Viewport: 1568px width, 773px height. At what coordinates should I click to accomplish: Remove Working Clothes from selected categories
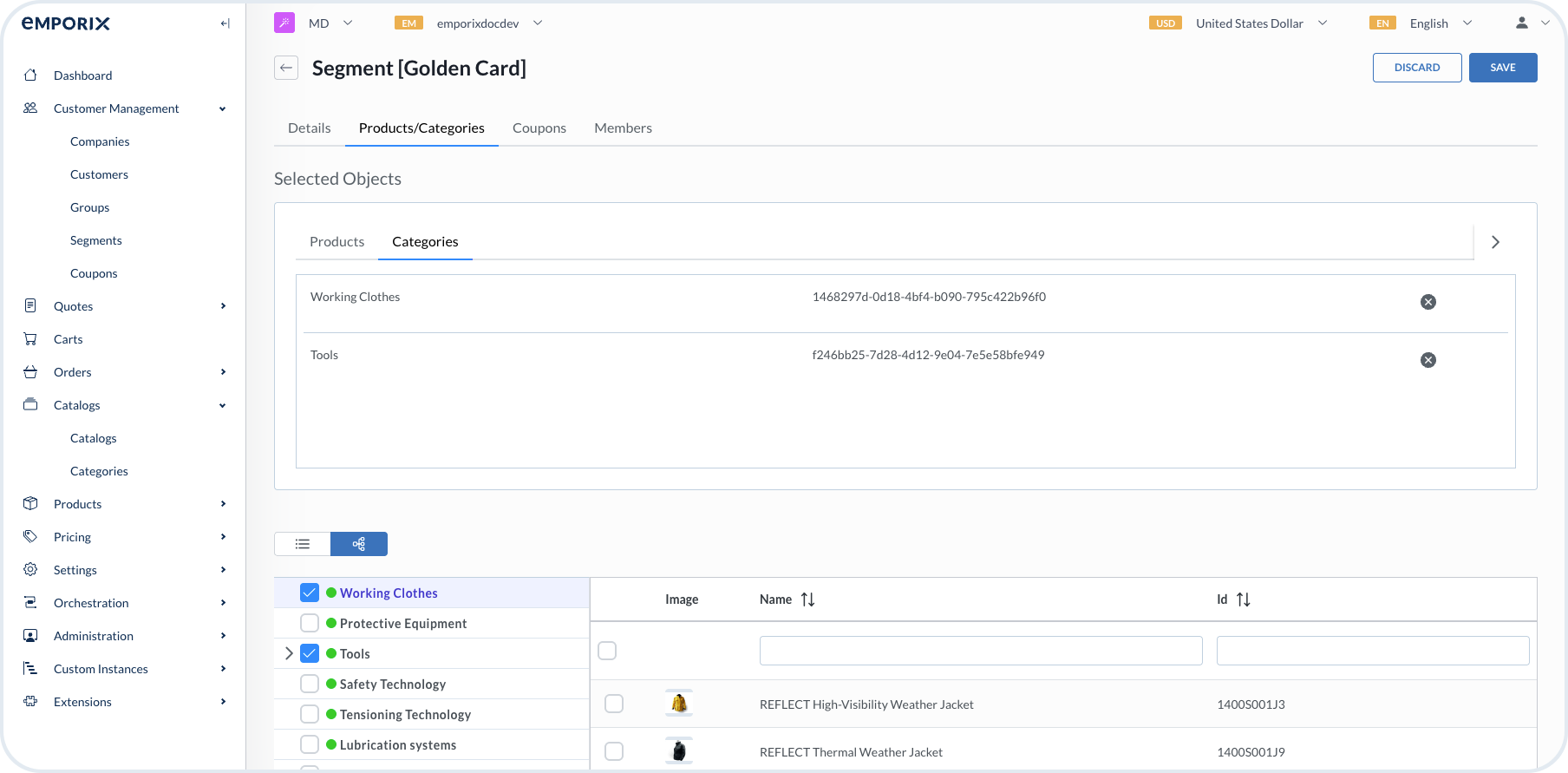[x=1428, y=302]
